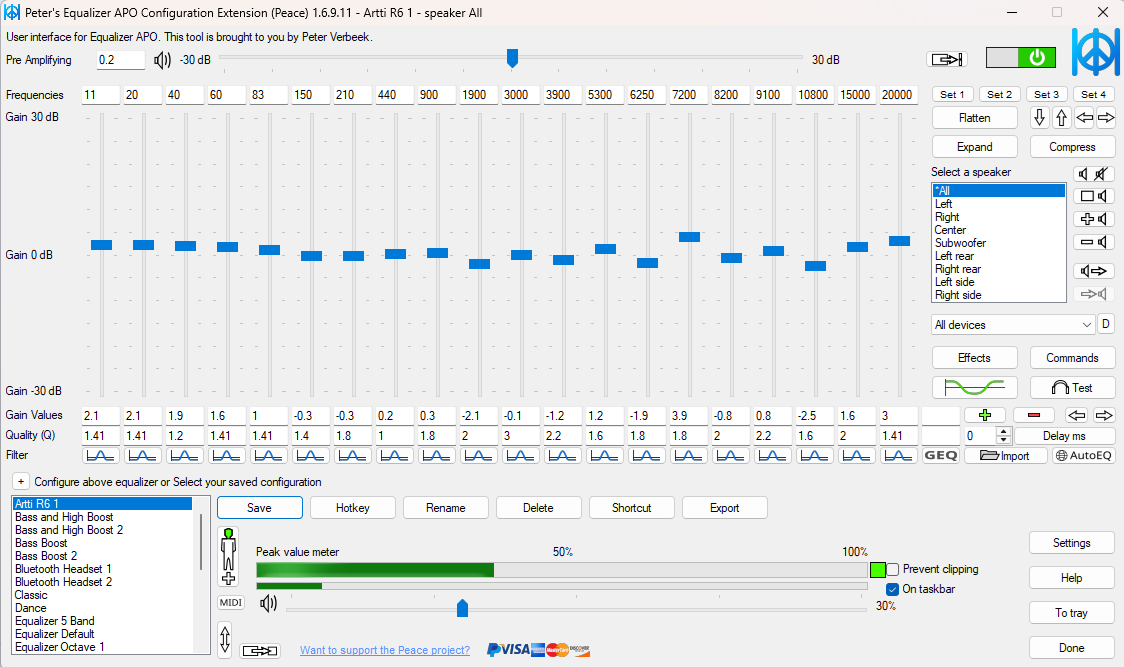
Task: Click the arrow button left of power switch
Action: (947, 60)
